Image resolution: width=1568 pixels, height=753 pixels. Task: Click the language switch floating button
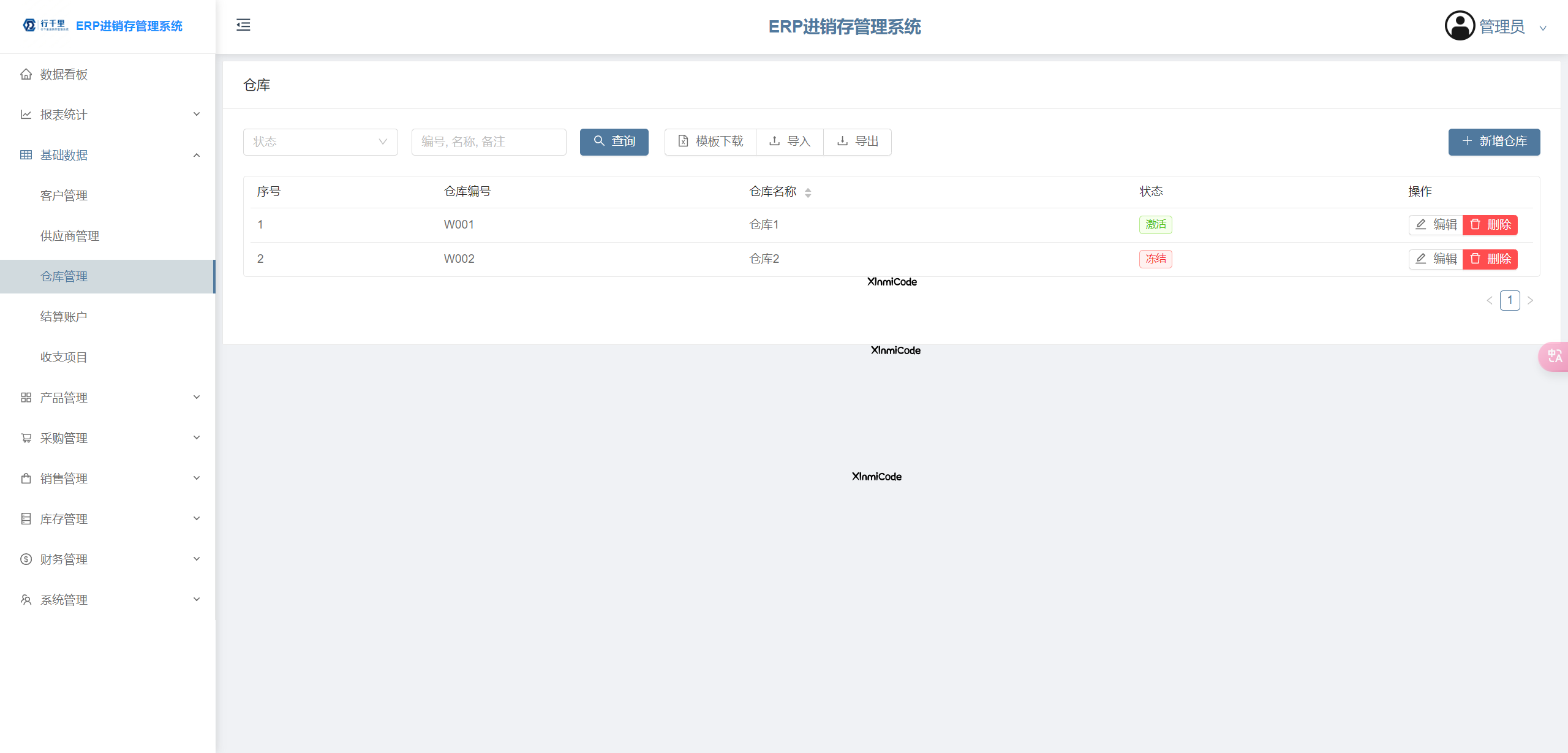click(x=1554, y=356)
